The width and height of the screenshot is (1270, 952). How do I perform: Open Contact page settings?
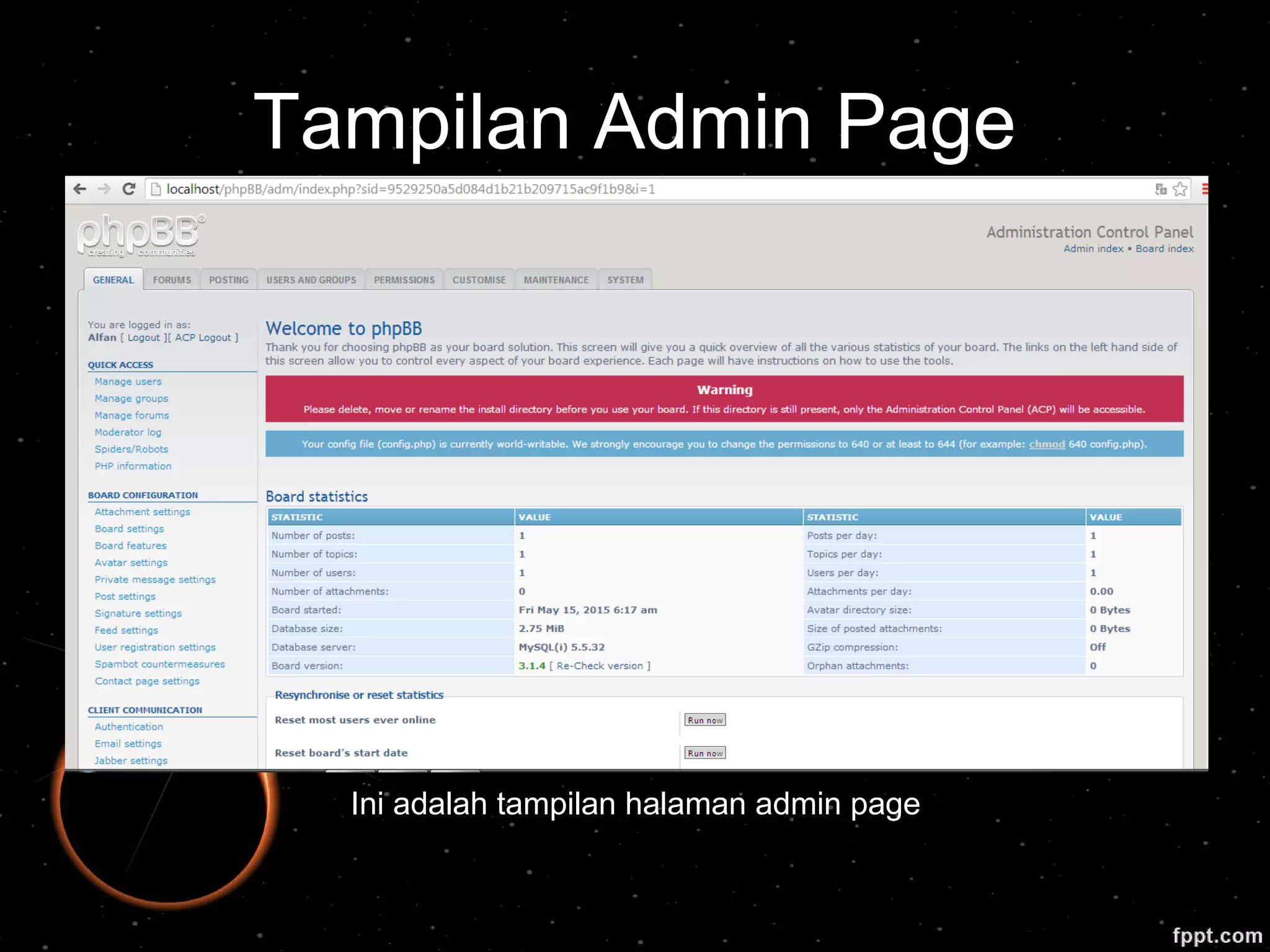coord(147,681)
